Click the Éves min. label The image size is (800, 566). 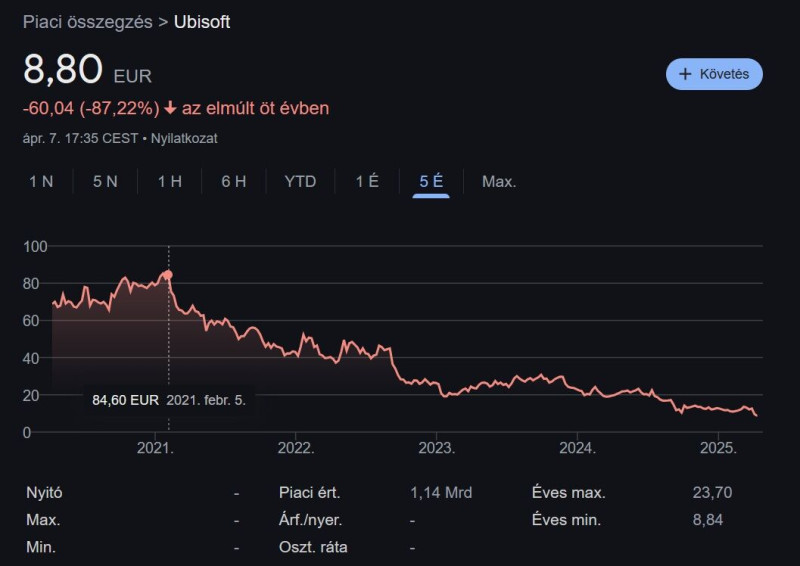(566, 520)
